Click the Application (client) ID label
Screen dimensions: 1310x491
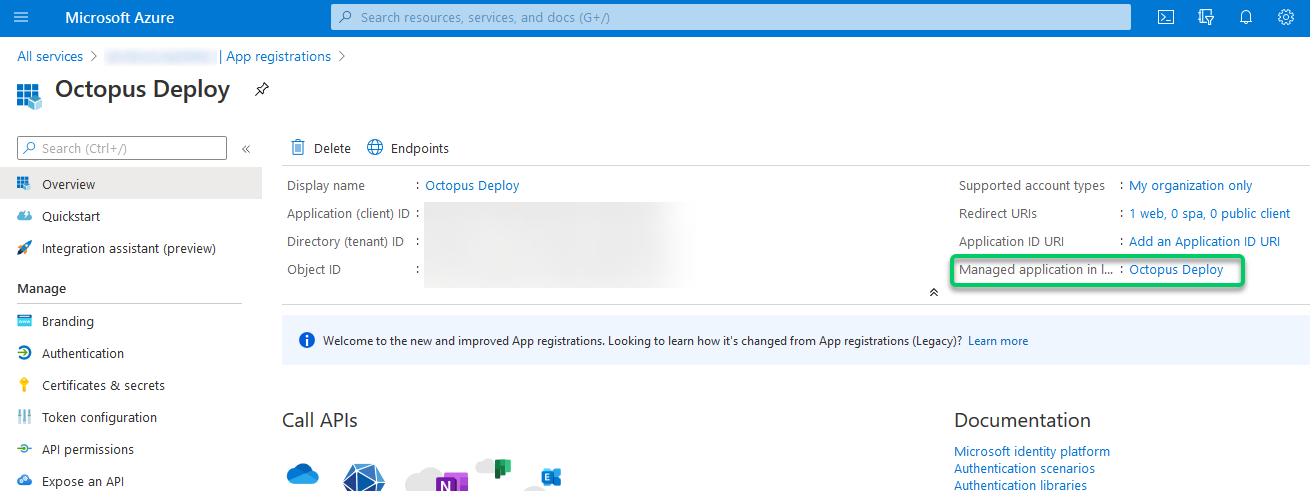[x=348, y=213]
